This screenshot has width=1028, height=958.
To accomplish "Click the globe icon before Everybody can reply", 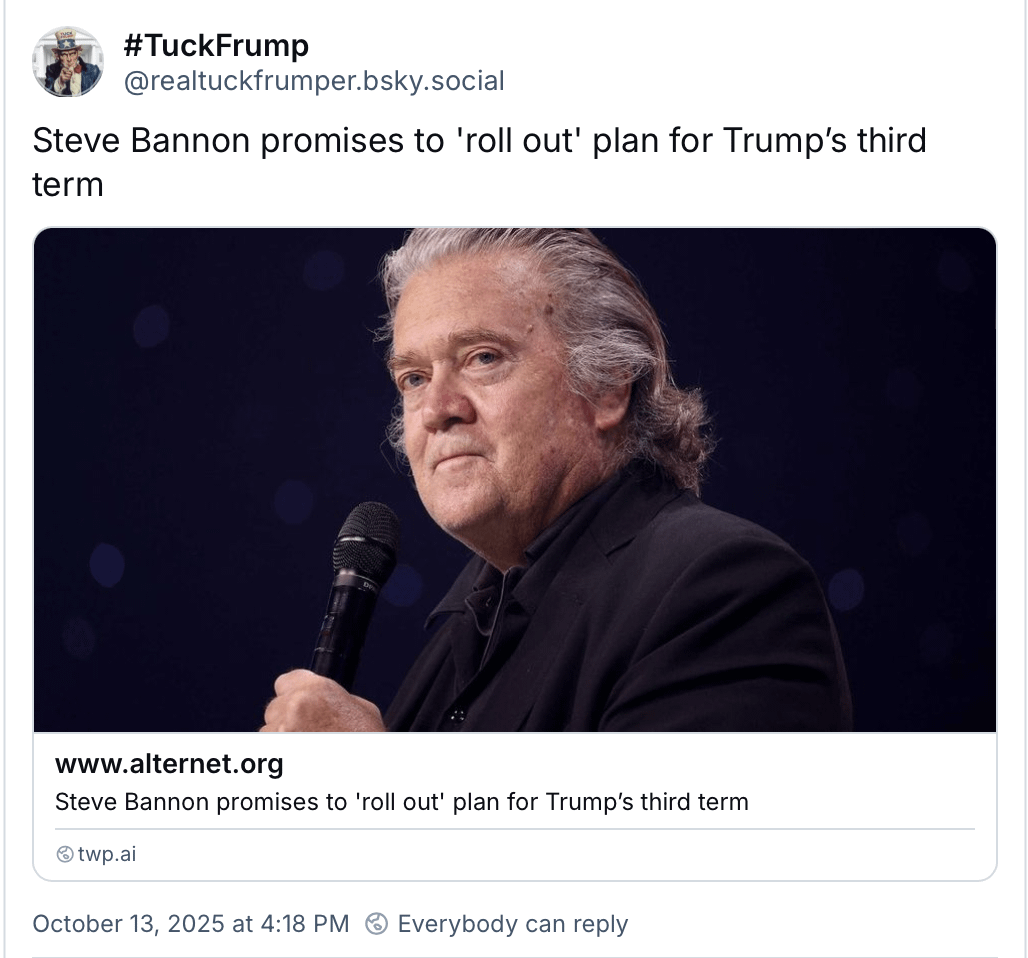I will 377,923.
